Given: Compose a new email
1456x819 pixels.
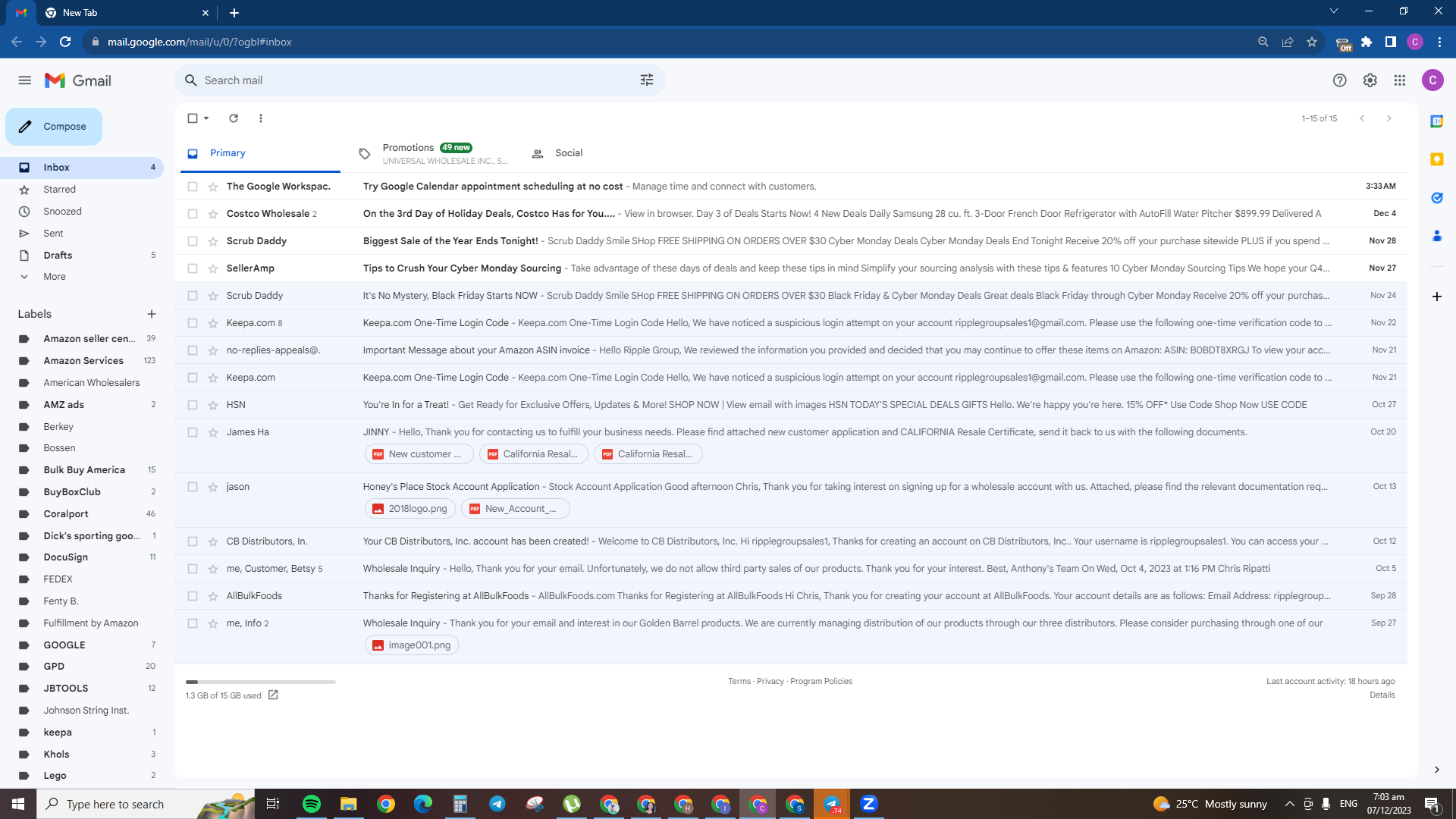Looking at the screenshot, I should click(x=54, y=127).
